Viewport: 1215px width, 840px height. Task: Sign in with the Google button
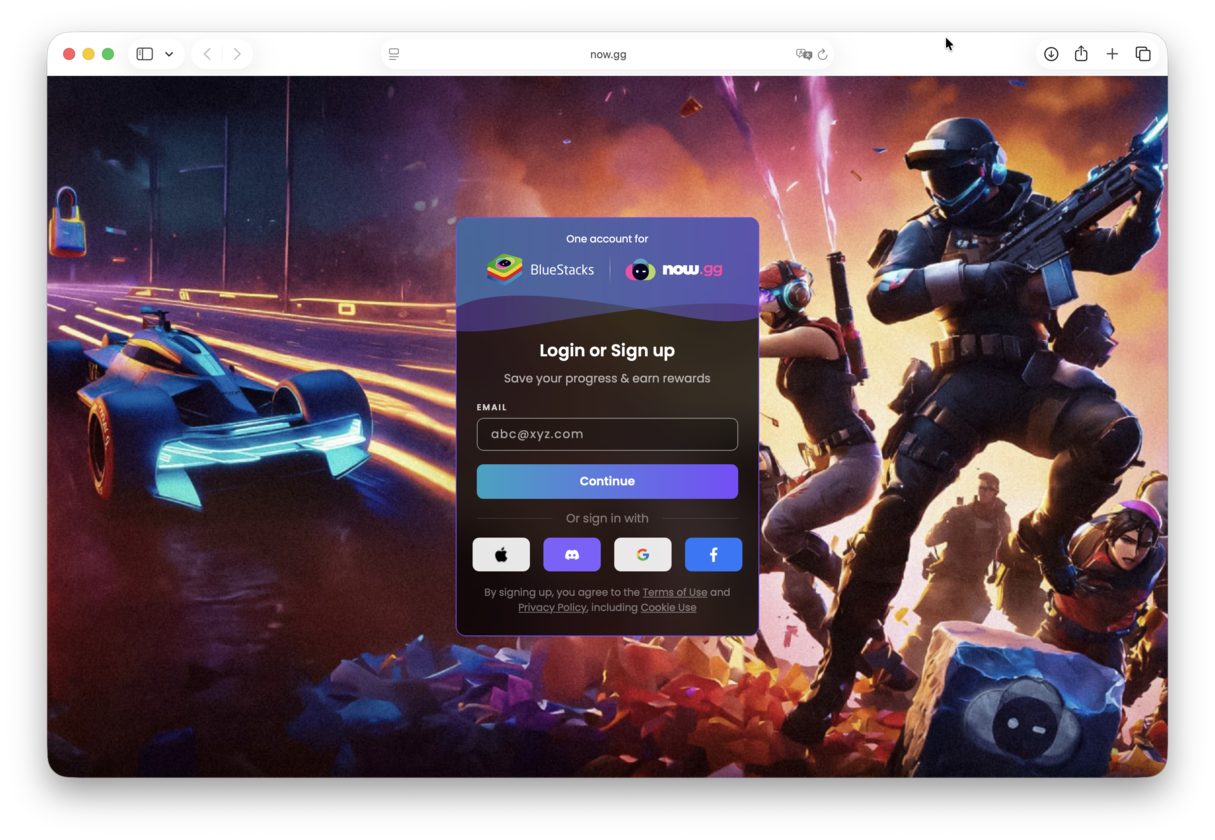click(643, 554)
